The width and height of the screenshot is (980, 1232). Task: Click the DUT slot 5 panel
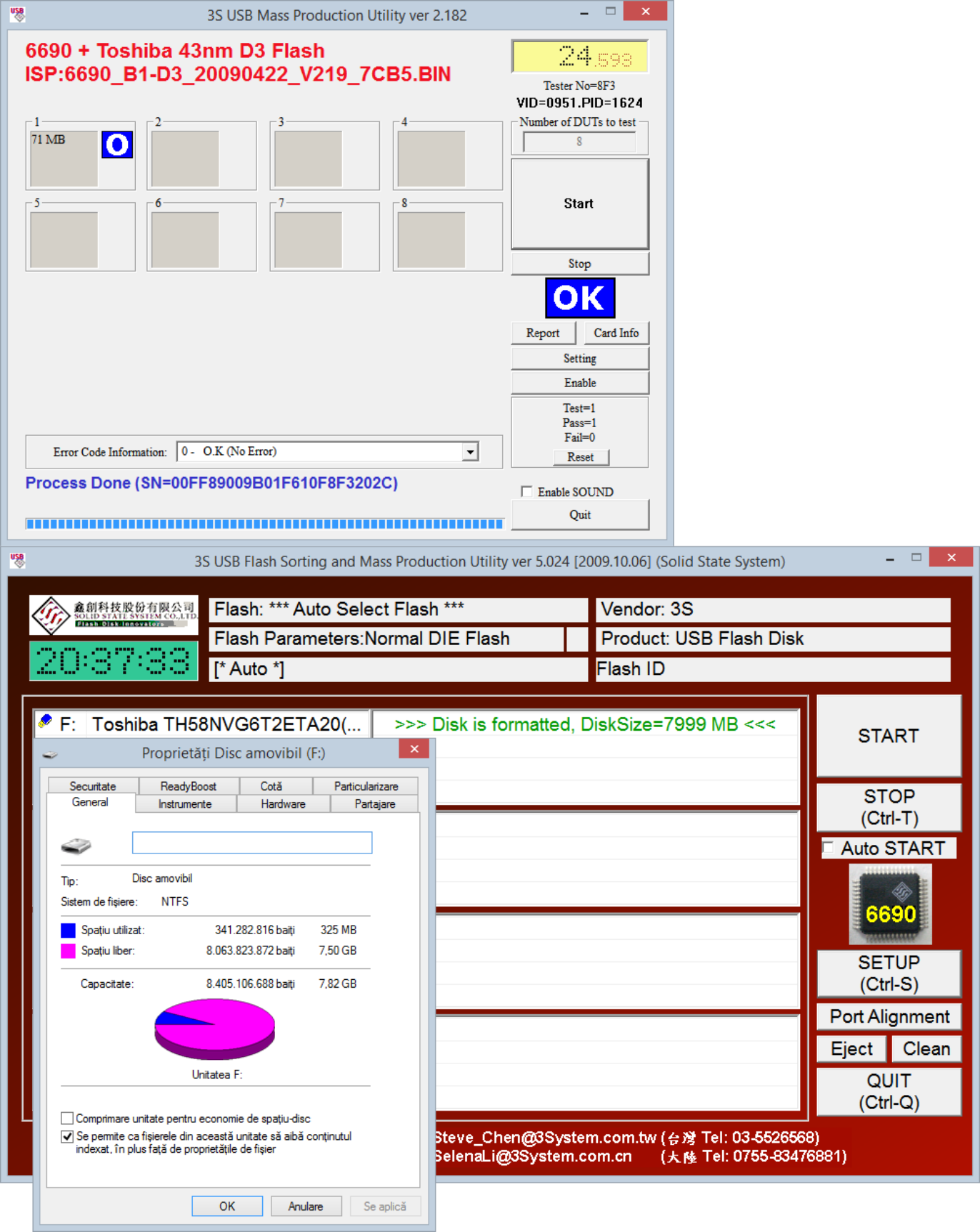coord(80,237)
